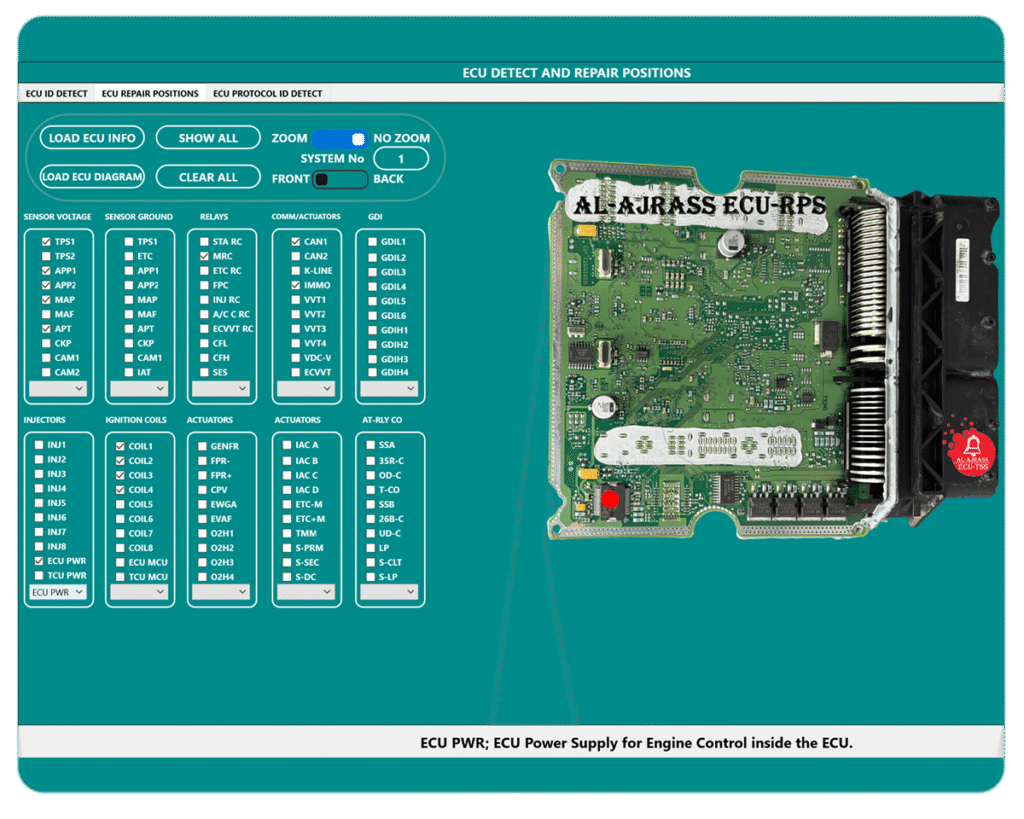This screenshot has width=1024, height=819.
Task: Uncheck MRC relay checkbox
Action: (204, 256)
